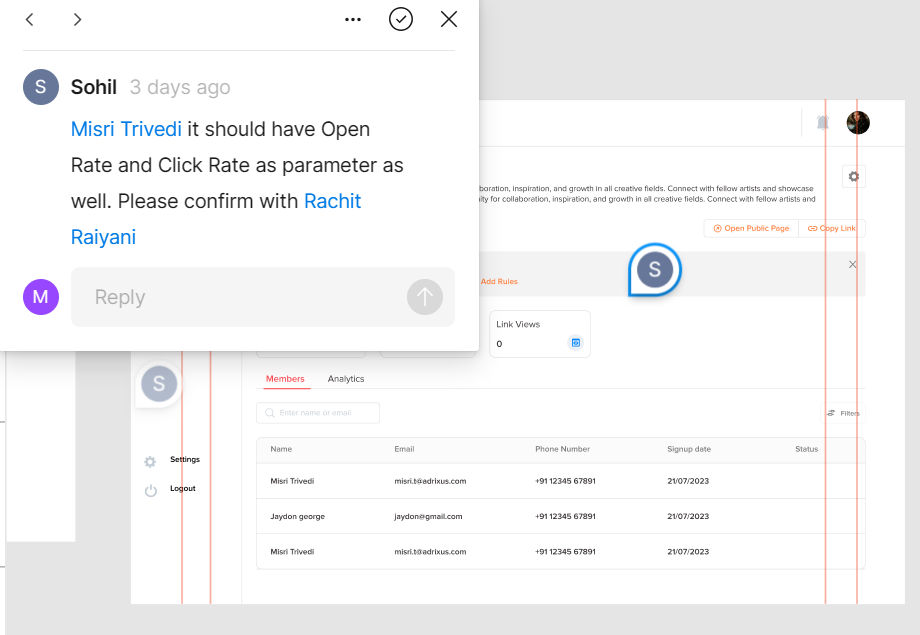Close the comment thread popup
Viewport: 920px width, 635px height.
(x=449, y=20)
